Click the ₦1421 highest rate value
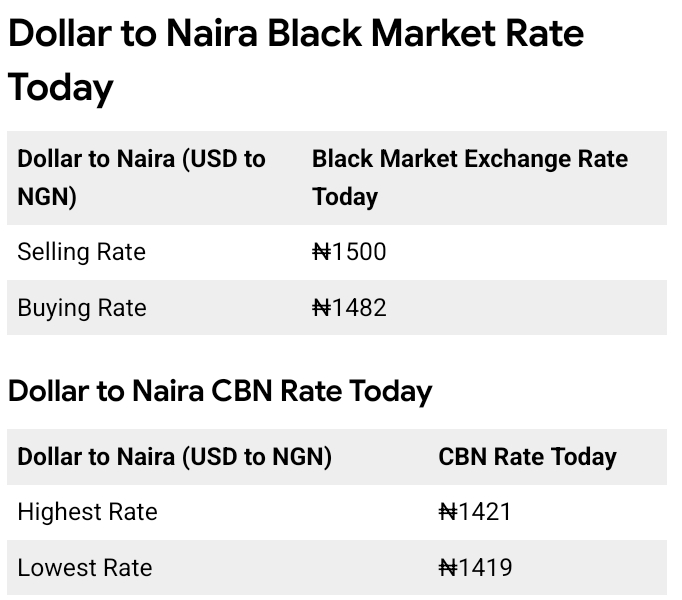This screenshot has width=682, height=600. pyautogui.click(x=475, y=512)
